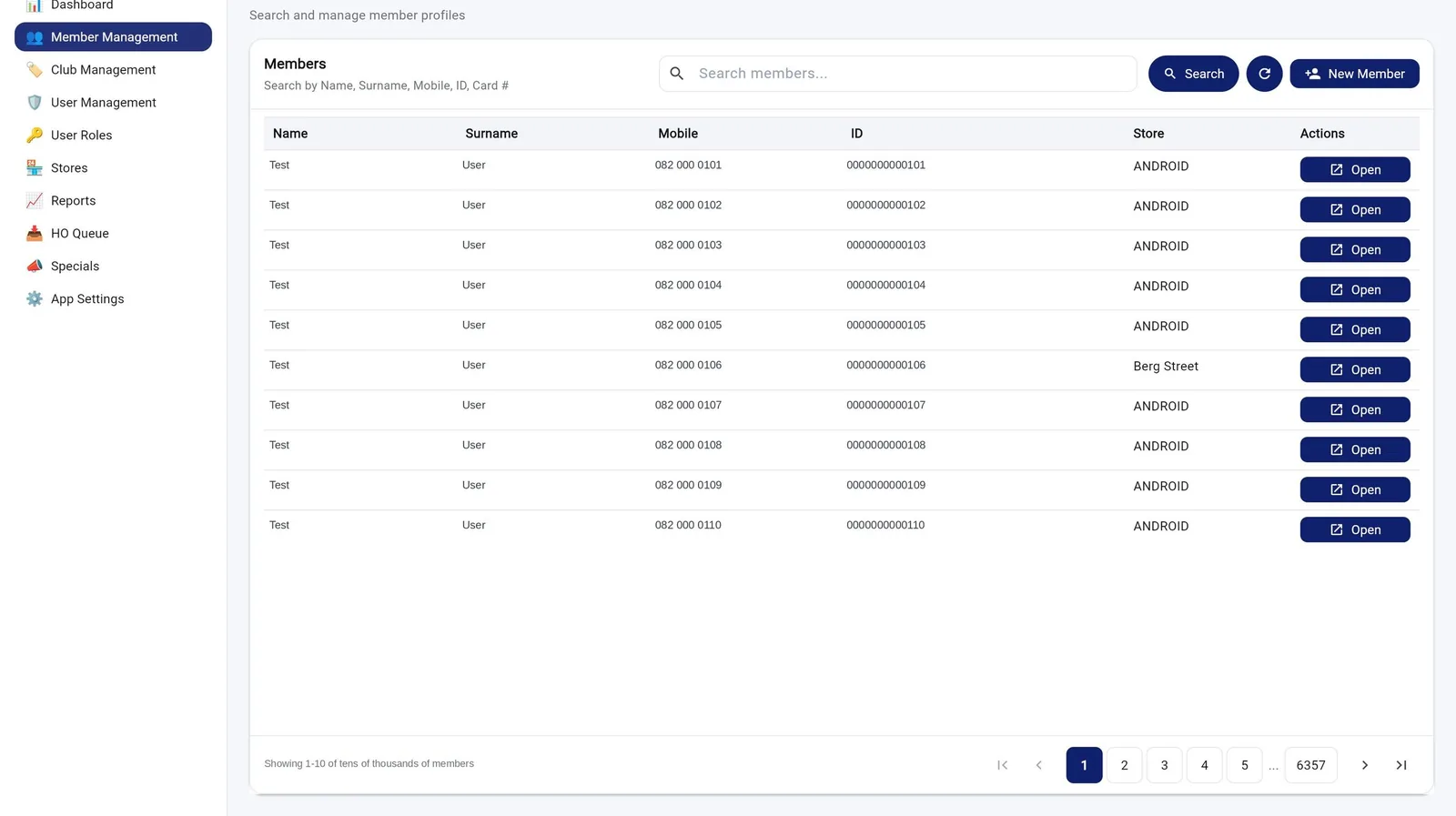1456x816 pixels.
Task: Click the current page 1 button
Action: point(1084,765)
